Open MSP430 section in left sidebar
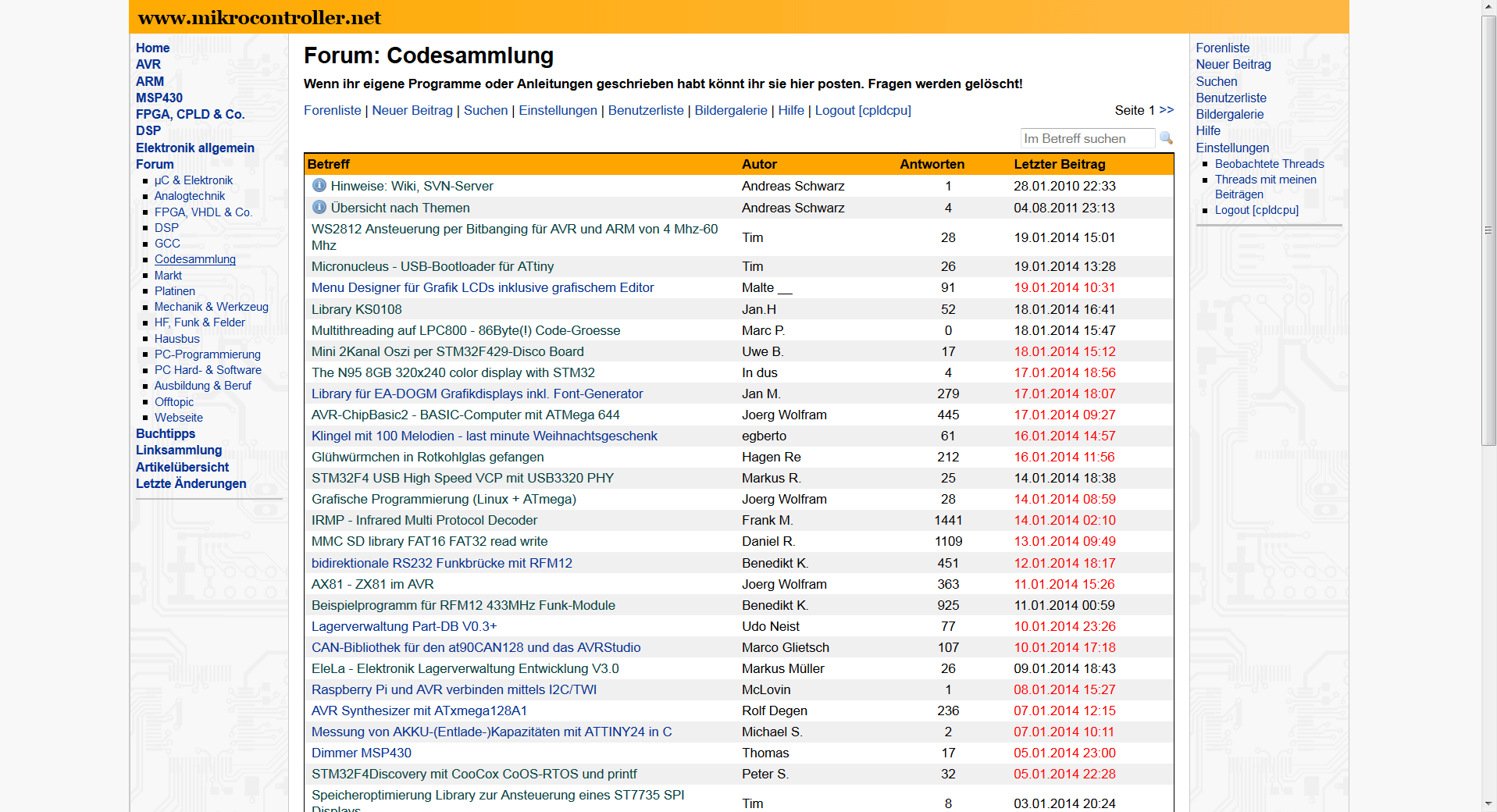Viewport: 1497px width, 812px height. coord(159,98)
